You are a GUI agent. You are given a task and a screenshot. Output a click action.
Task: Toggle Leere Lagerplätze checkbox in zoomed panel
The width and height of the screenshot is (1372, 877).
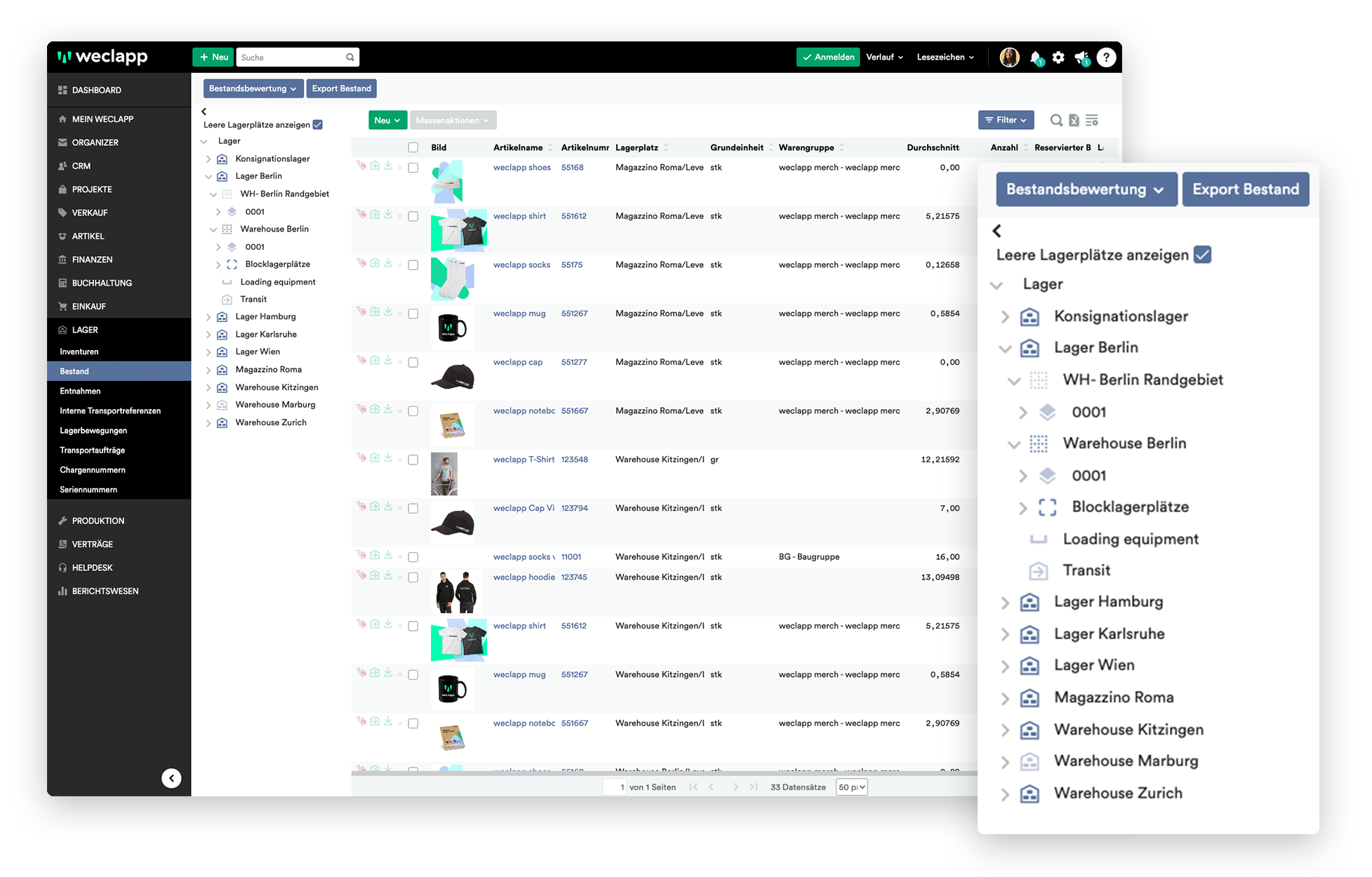[1202, 255]
